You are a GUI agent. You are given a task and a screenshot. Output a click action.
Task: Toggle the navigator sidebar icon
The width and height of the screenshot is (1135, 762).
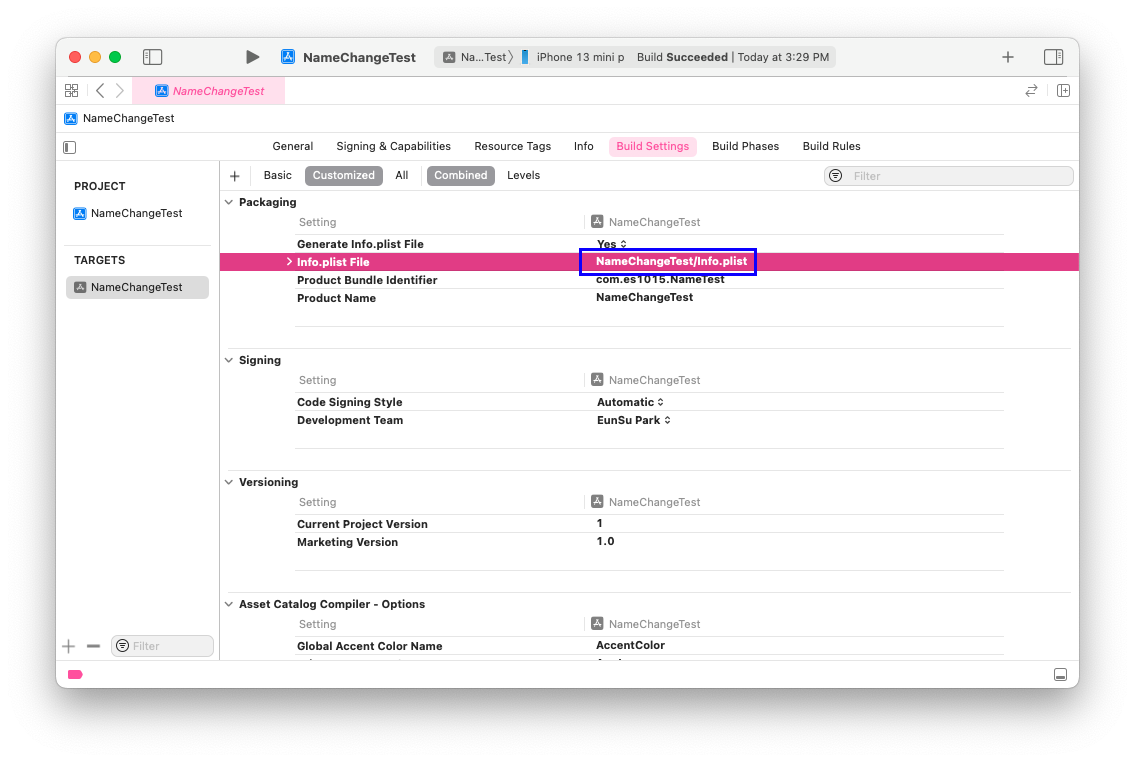tap(152, 57)
